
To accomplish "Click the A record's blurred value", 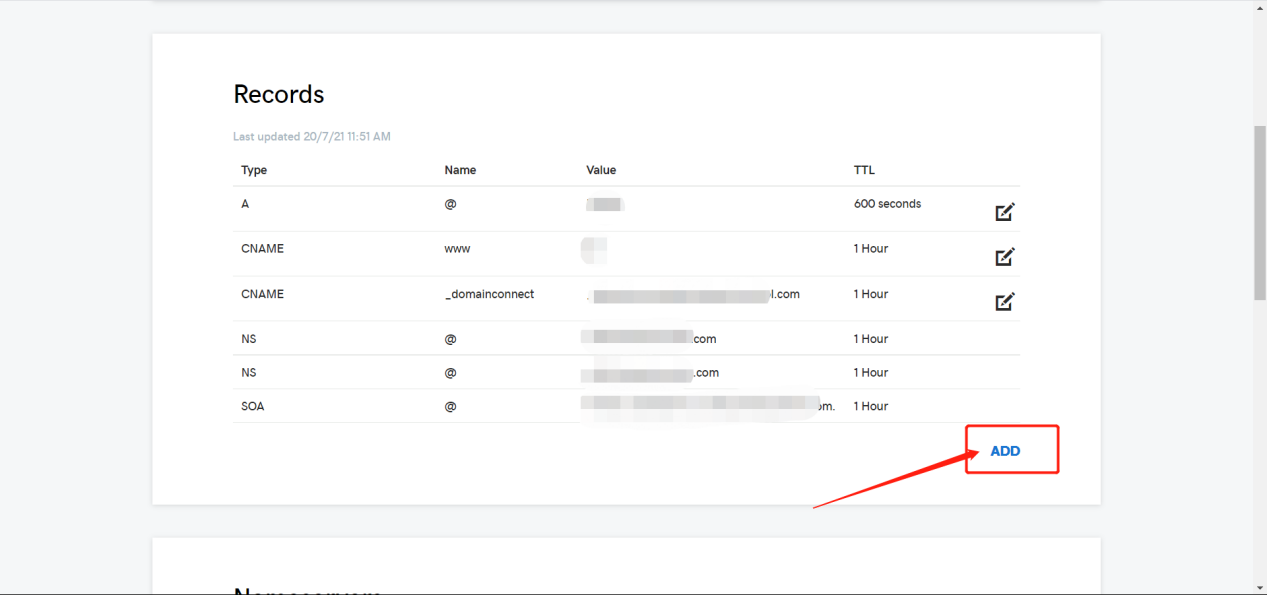I will [605, 204].
